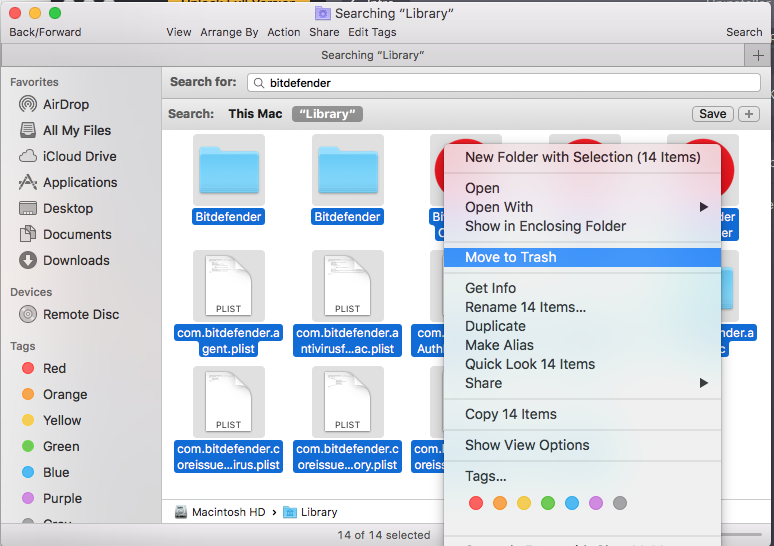Toggle the "Library" search scope
The width and height of the screenshot is (774, 546).
point(327,114)
